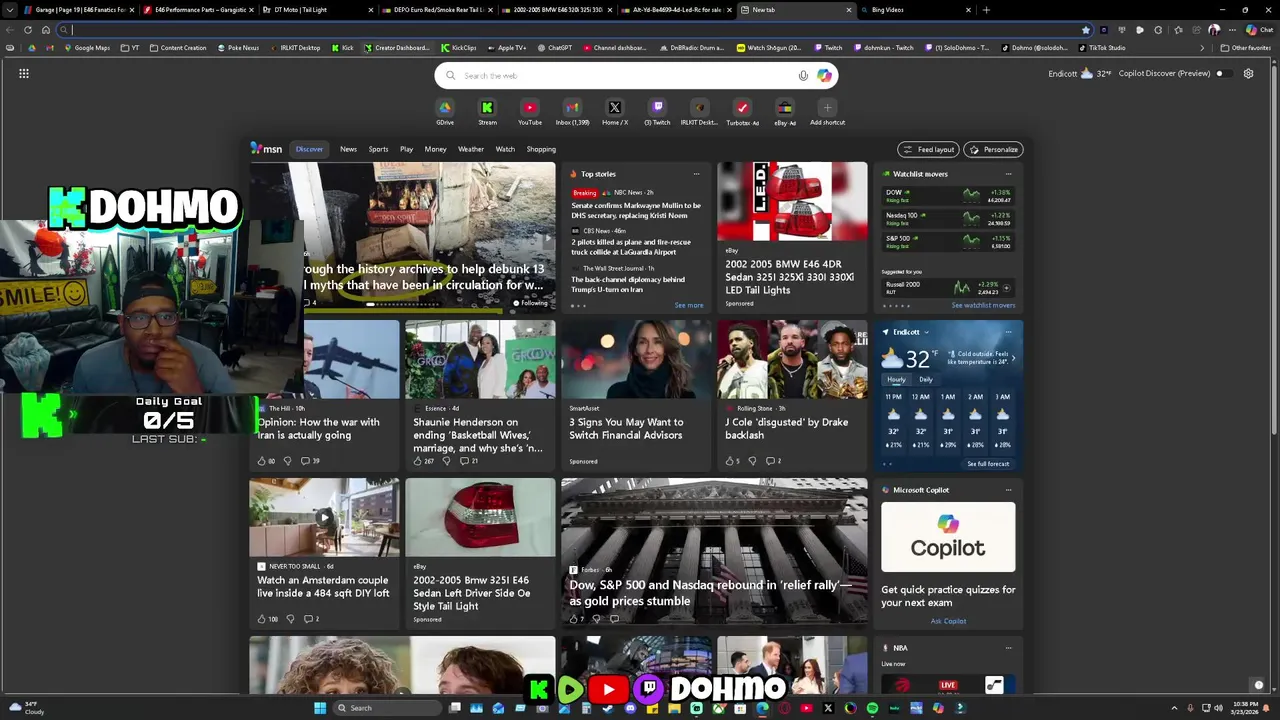
Task: Toggle Following on the featured story
Action: click(531, 303)
